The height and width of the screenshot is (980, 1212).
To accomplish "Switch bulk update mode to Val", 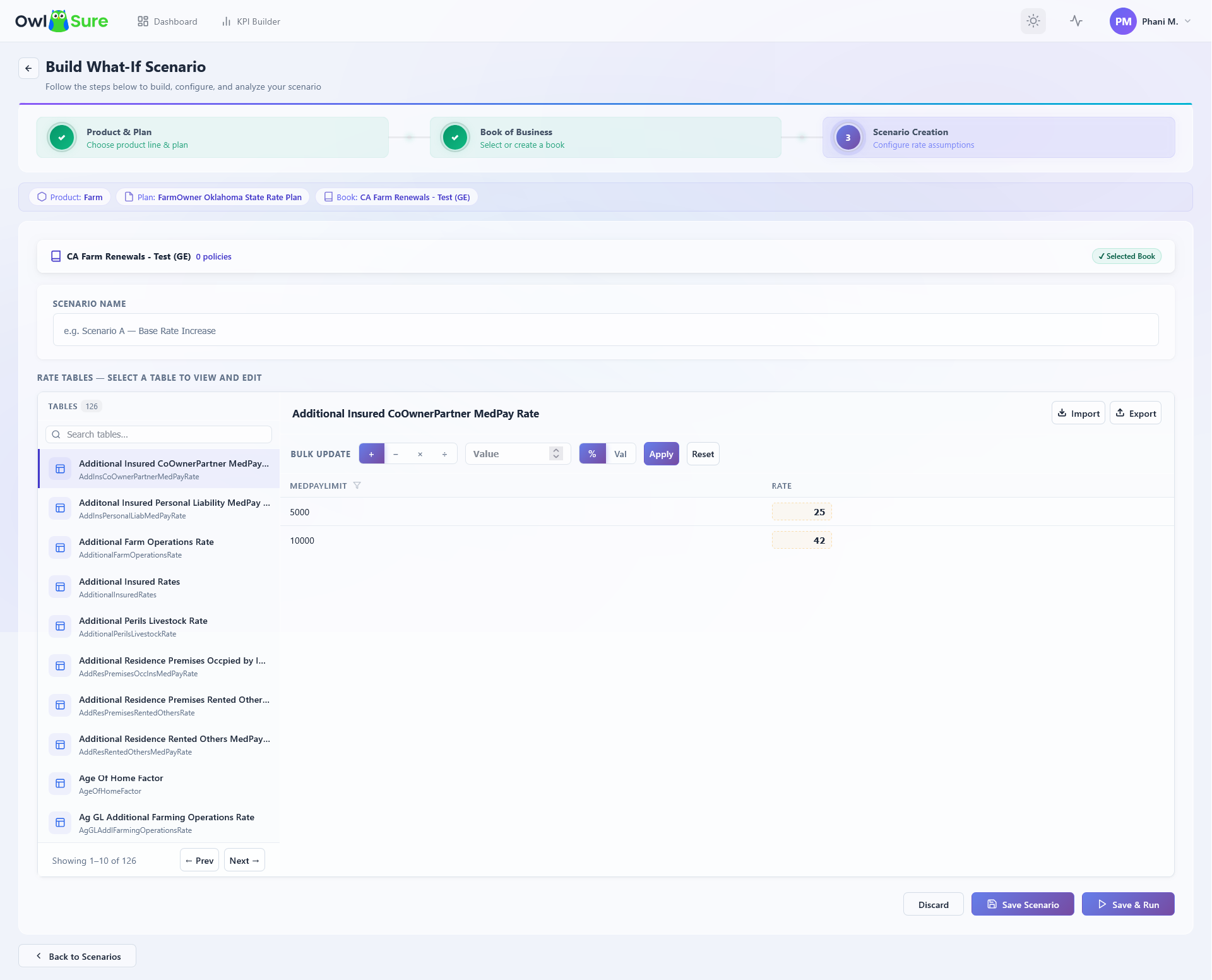I will [621, 454].
